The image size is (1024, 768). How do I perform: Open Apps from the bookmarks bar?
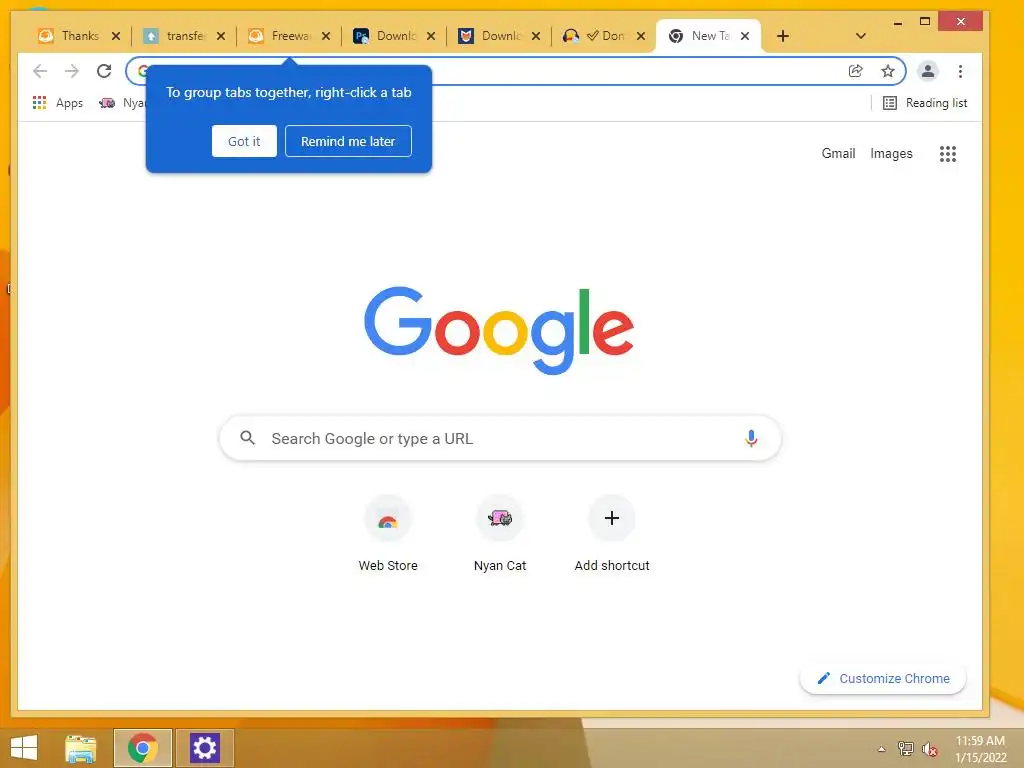point(57,103)
